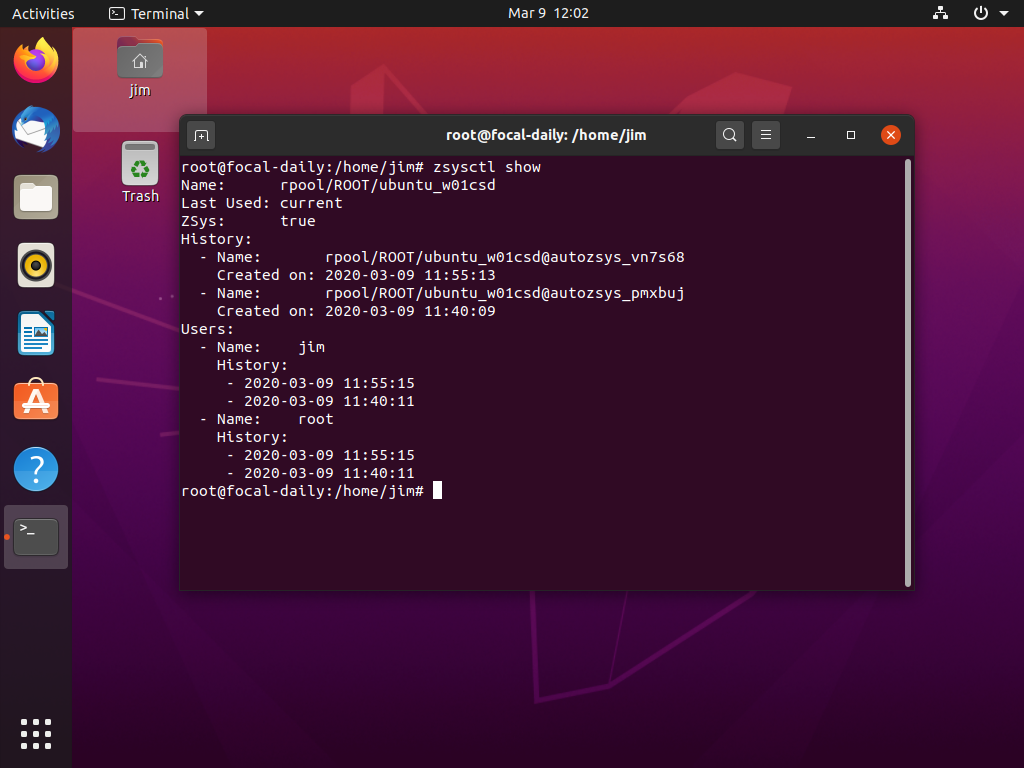Open the Files application
The image size is (1024, 768).
point(35,197)
